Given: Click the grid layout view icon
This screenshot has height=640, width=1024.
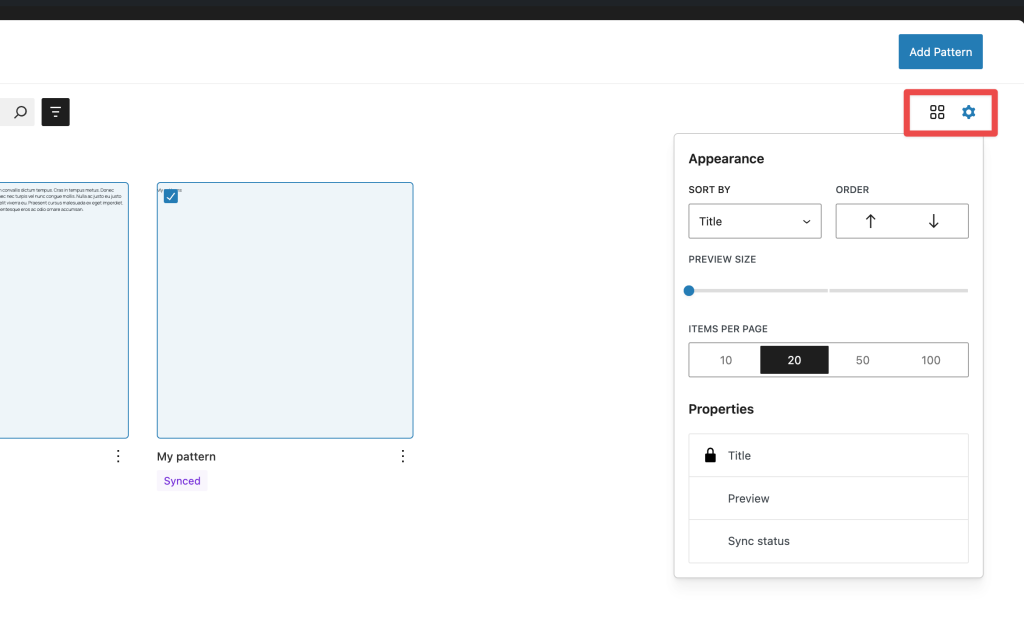Looking at the screenshot, I should (x=937, y=112).
